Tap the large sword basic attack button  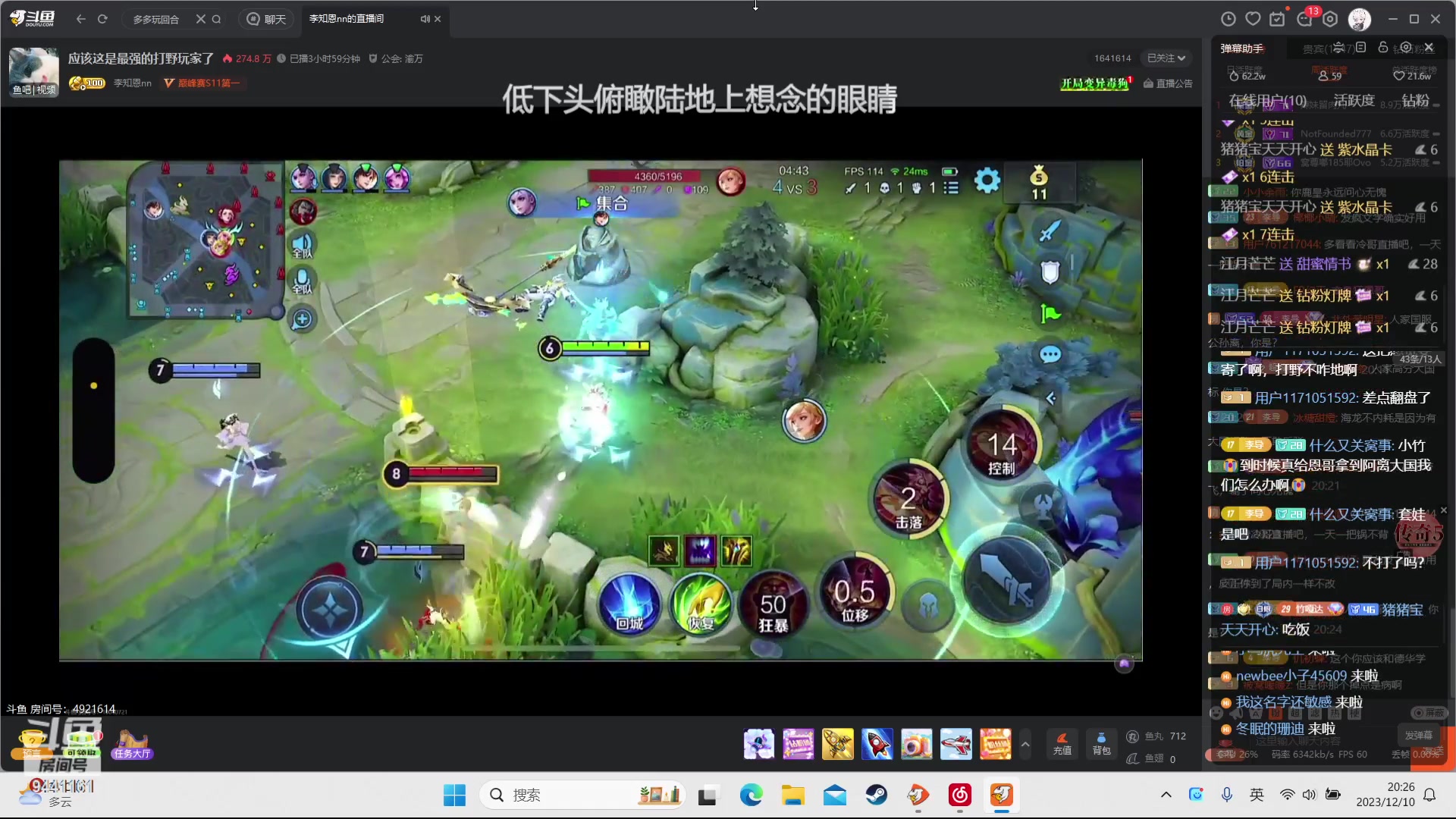(x=1007, y=581)
